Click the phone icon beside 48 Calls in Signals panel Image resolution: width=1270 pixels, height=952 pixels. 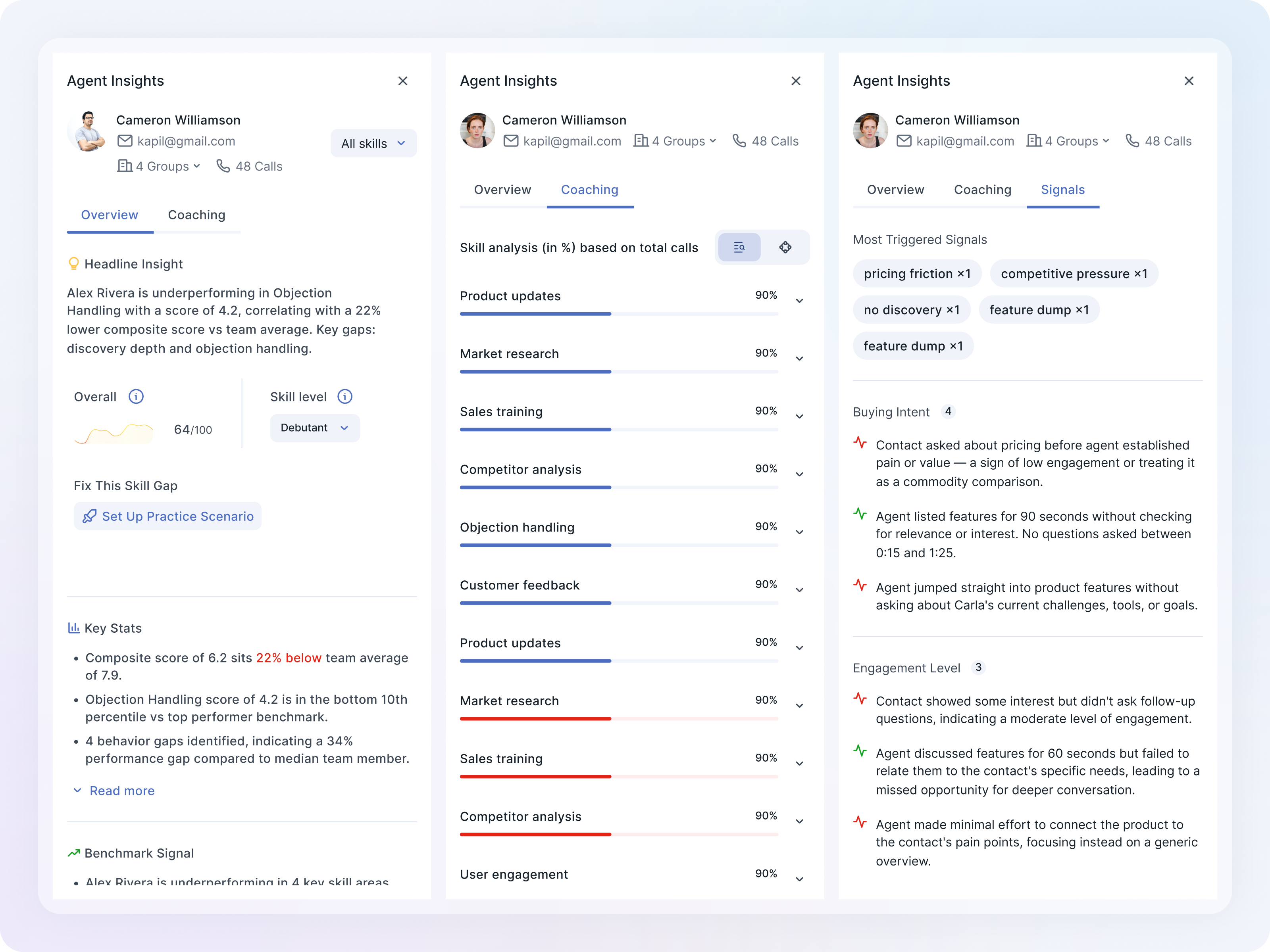(1131, 140)
